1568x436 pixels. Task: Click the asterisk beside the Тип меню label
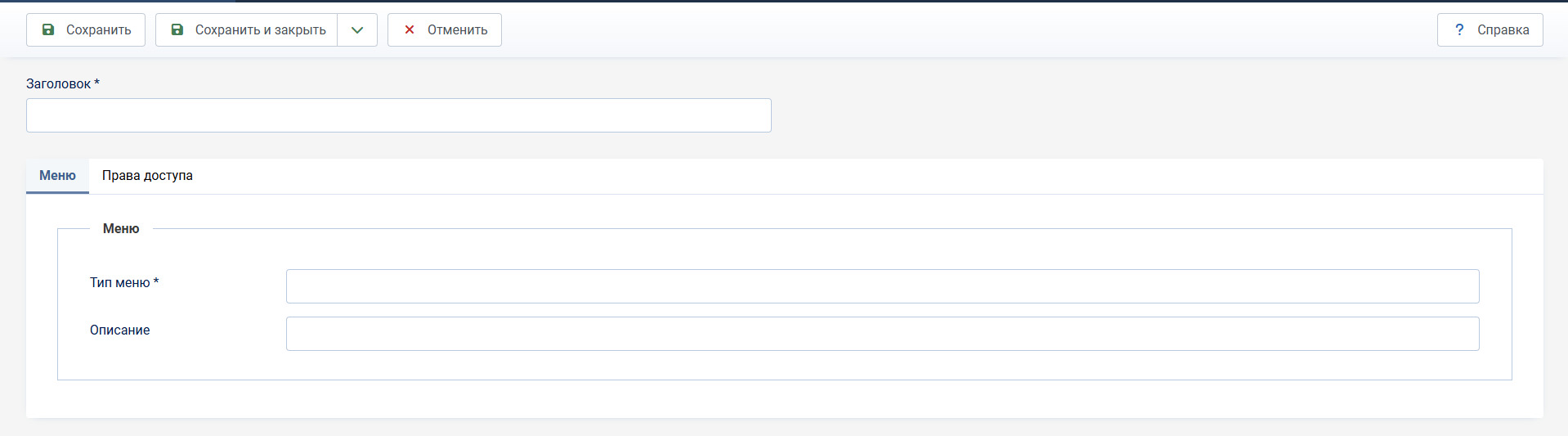pos(156,281)
